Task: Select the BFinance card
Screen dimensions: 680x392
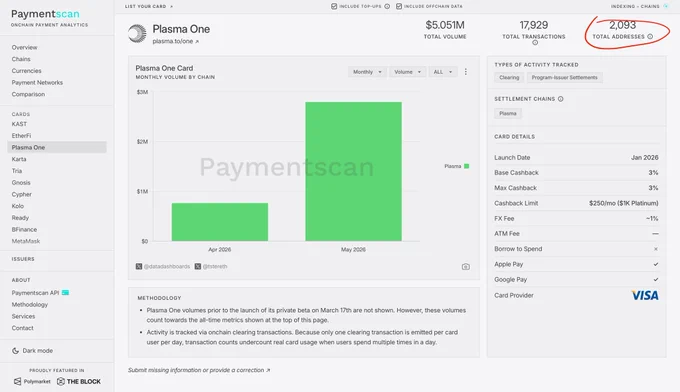Action: (24, 229)
